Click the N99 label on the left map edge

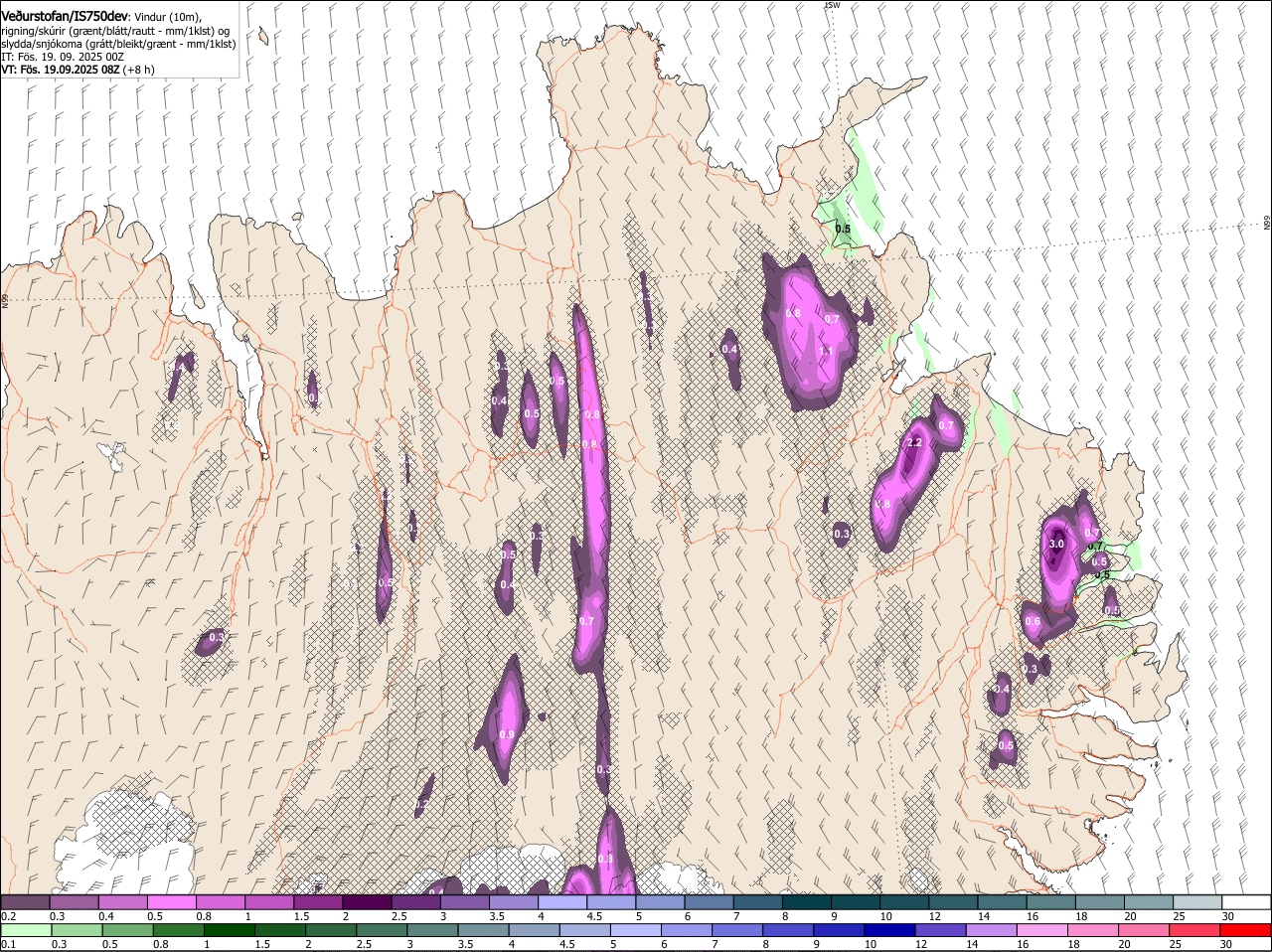pos(5,299)
